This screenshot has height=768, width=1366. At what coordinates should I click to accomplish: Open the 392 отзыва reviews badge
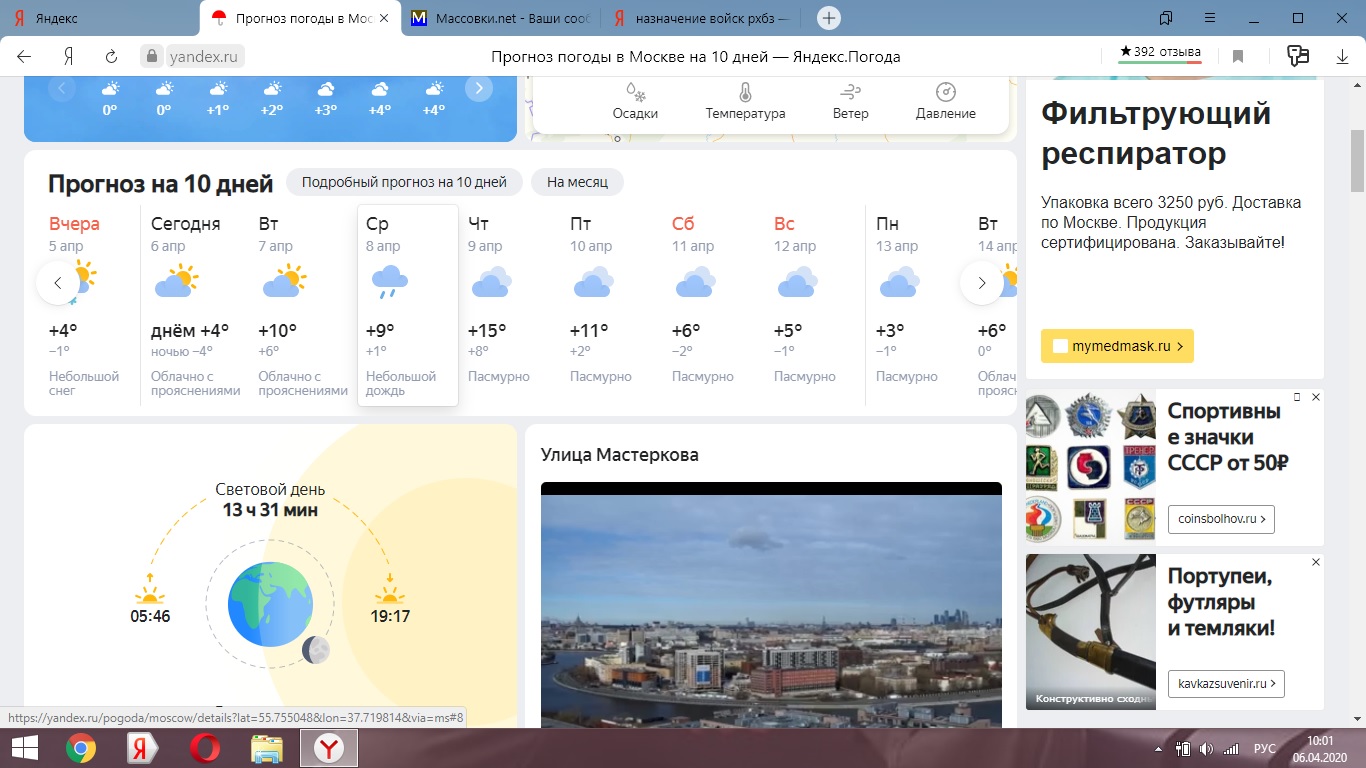[1161, 53]
